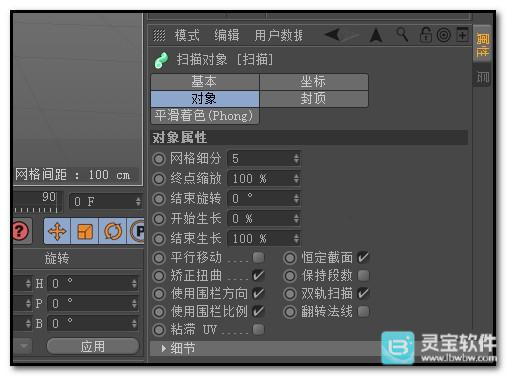The height and width of the screenshot is (377, 507).
Task: Open the magnifier search icon
Action: click(402, 34)
